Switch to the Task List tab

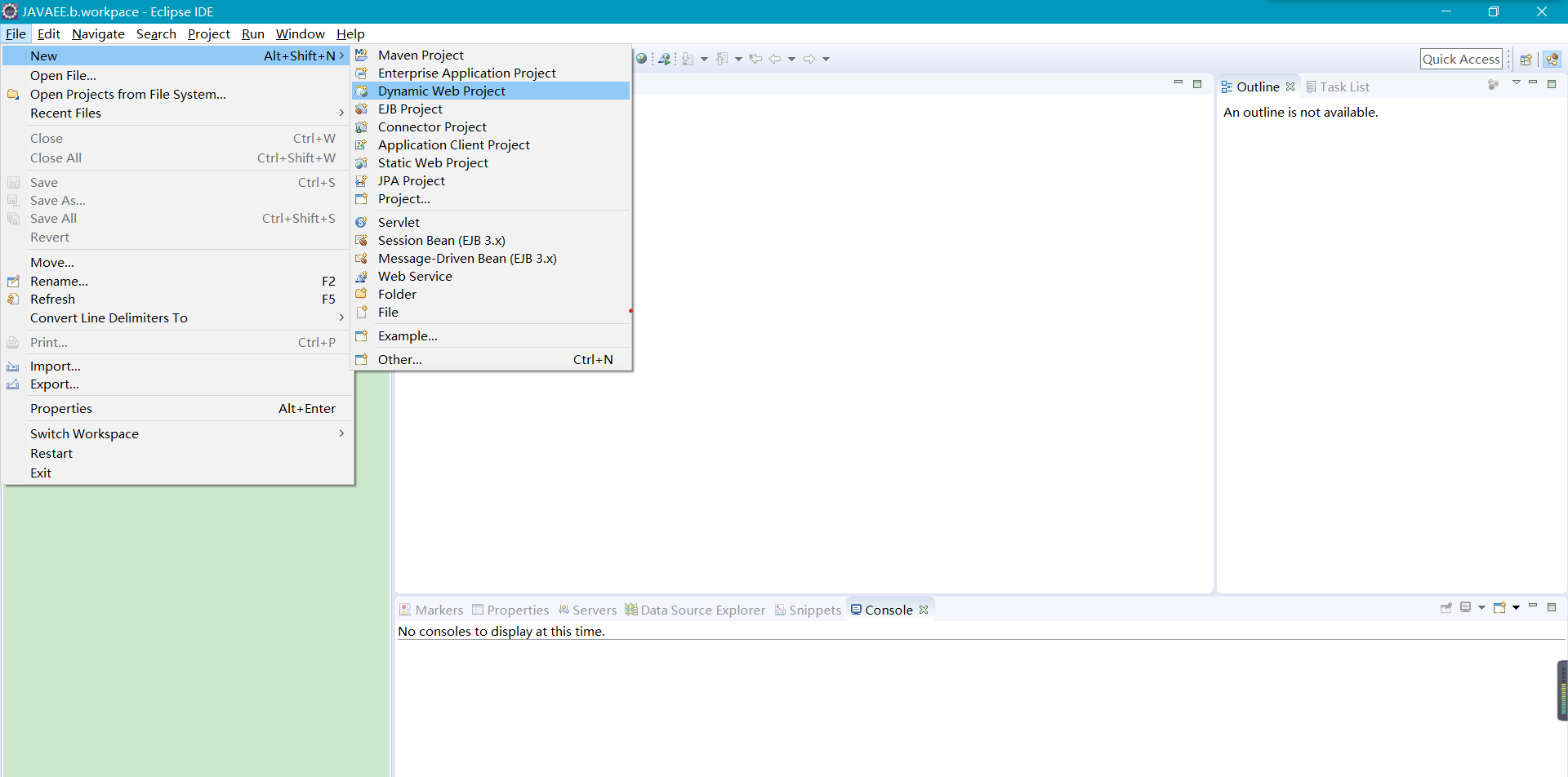[1338, 87]
